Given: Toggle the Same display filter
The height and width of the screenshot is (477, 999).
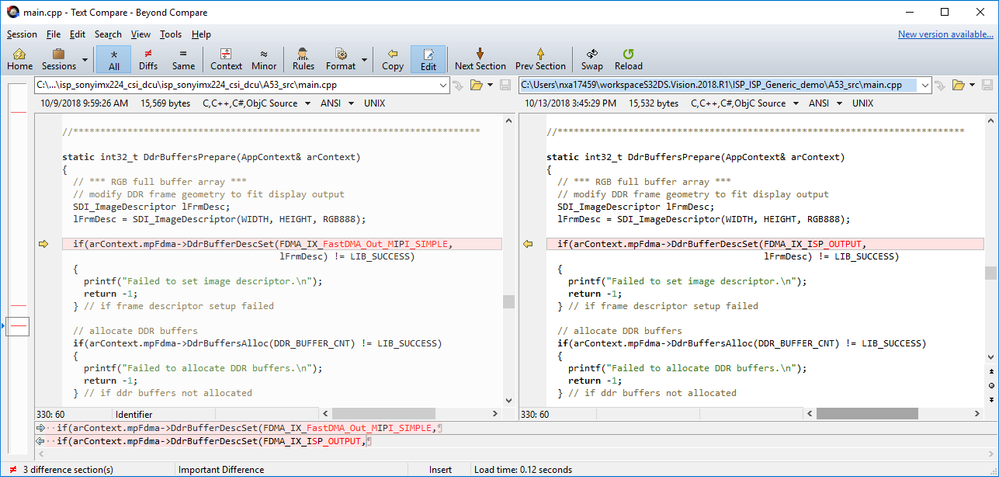Looking at the screenshot, I should pyautogui.click(x=183, y=59).
